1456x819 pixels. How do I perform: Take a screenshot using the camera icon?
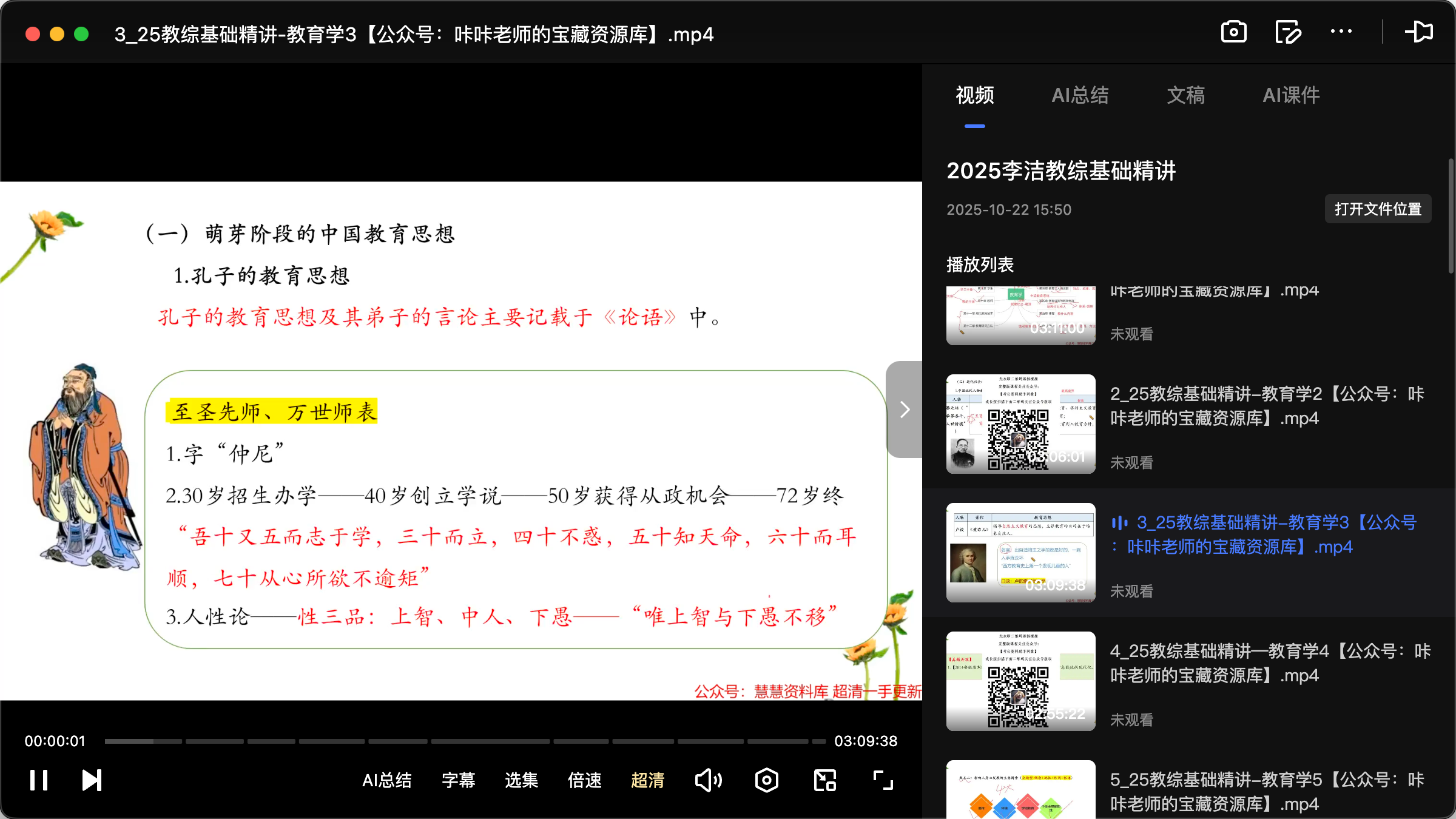click(x=1234, y=32)
